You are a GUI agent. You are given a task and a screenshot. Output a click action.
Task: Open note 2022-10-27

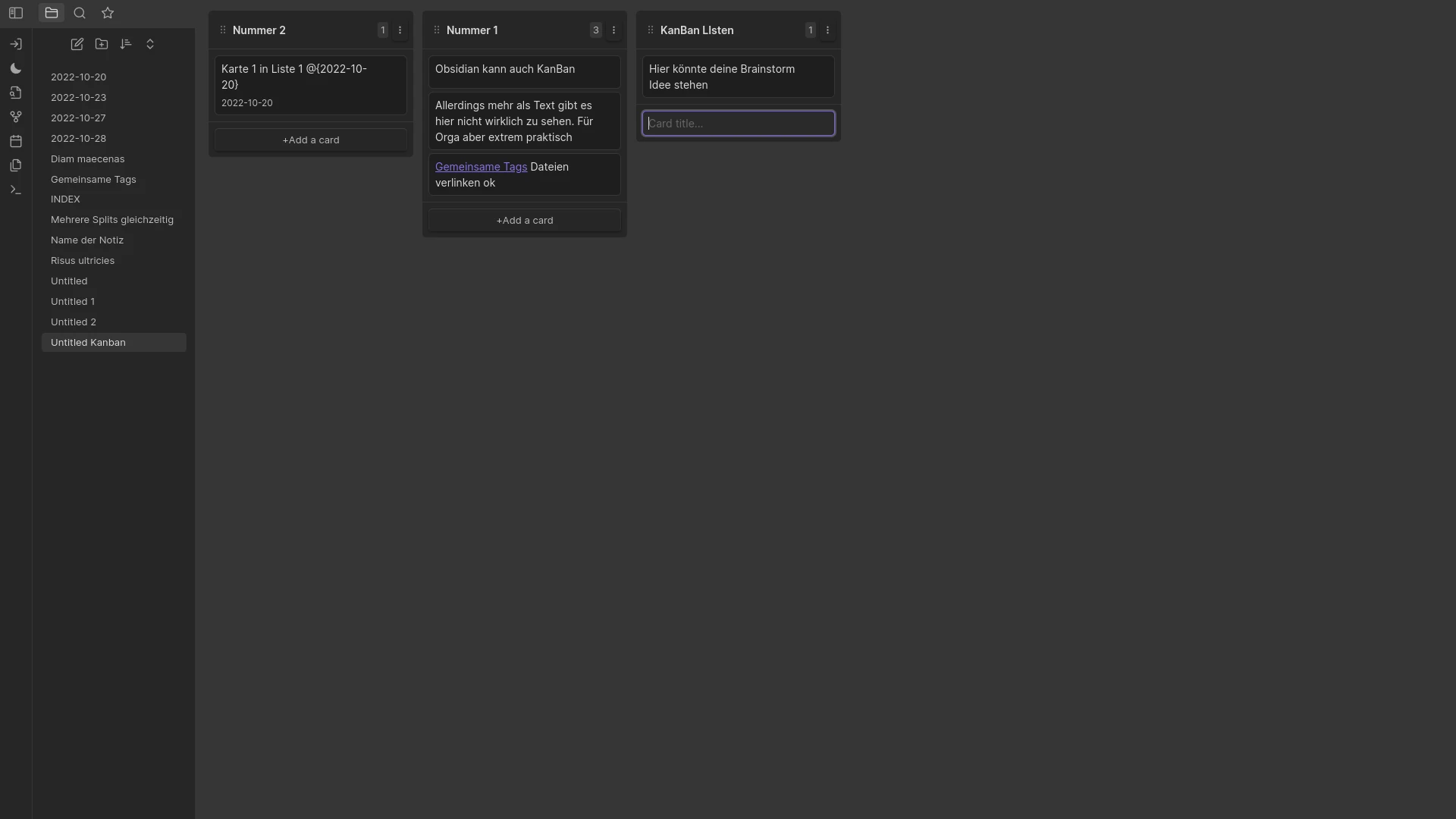(114, 118)
